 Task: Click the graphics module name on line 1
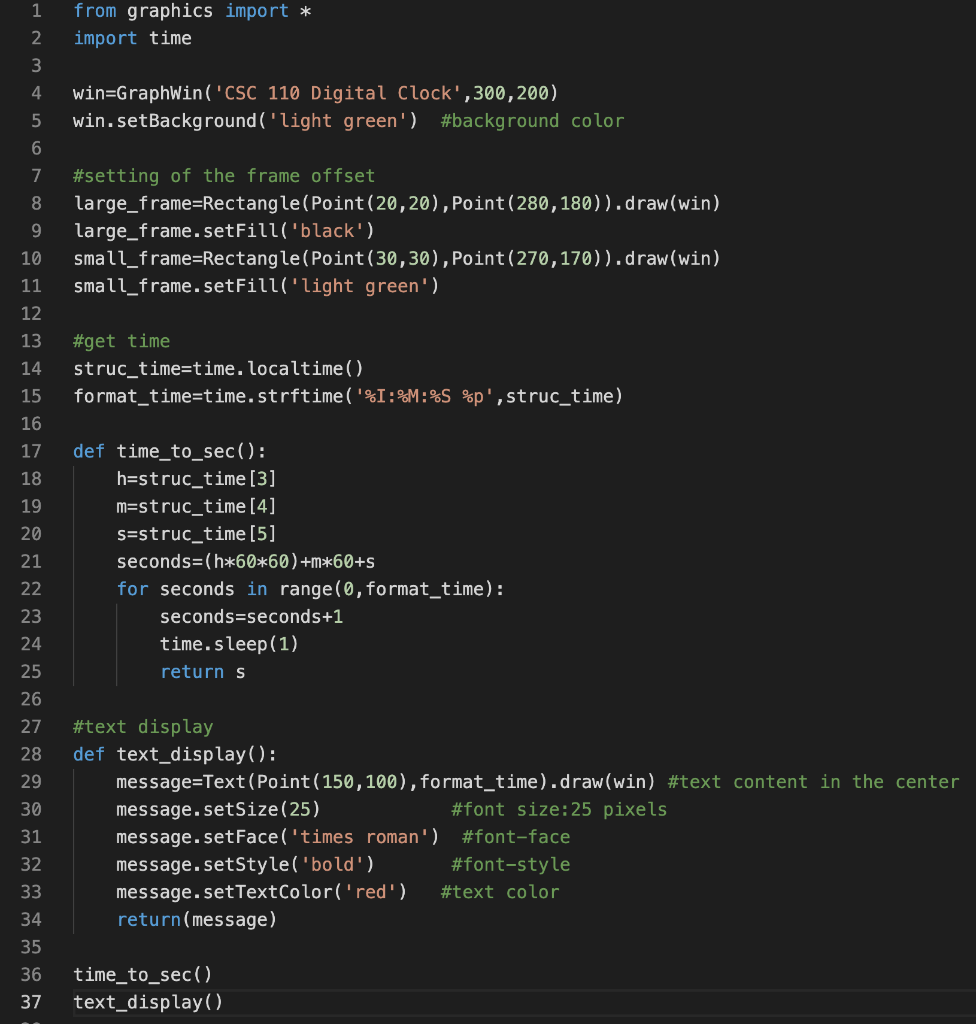(168, 11)
